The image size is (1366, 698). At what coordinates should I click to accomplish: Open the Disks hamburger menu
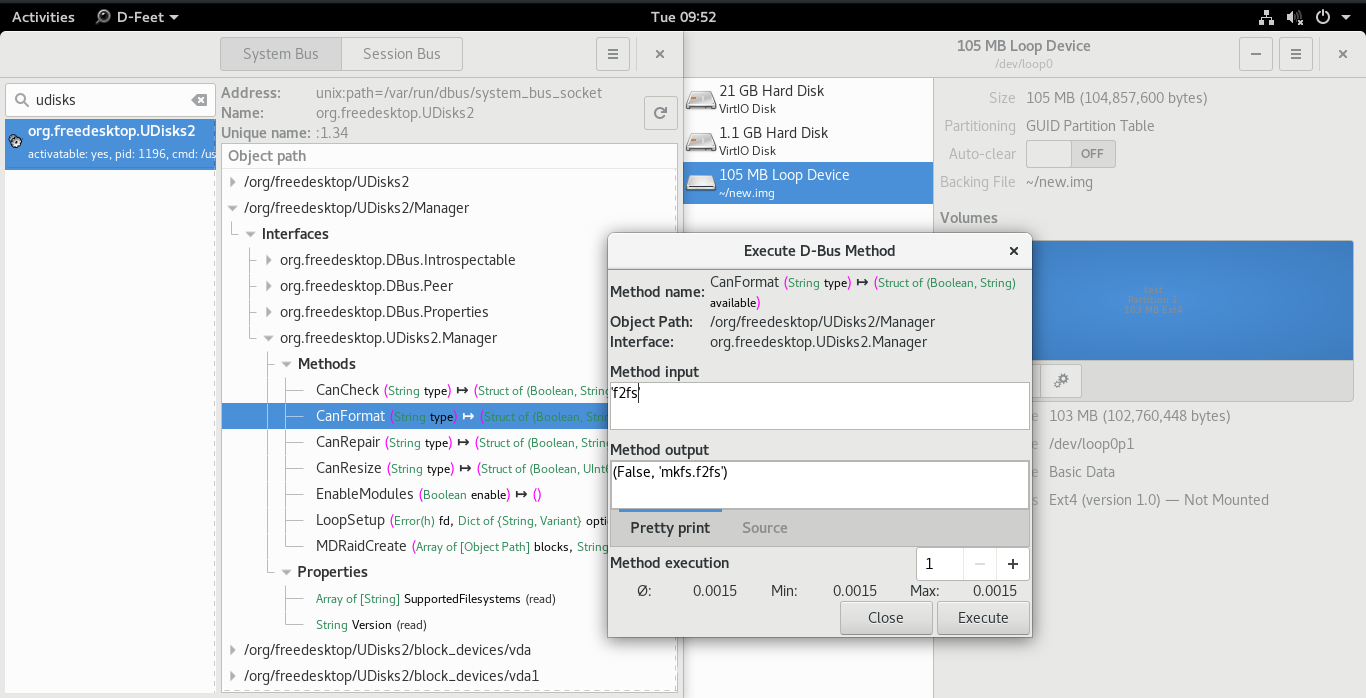[1296, 54]
